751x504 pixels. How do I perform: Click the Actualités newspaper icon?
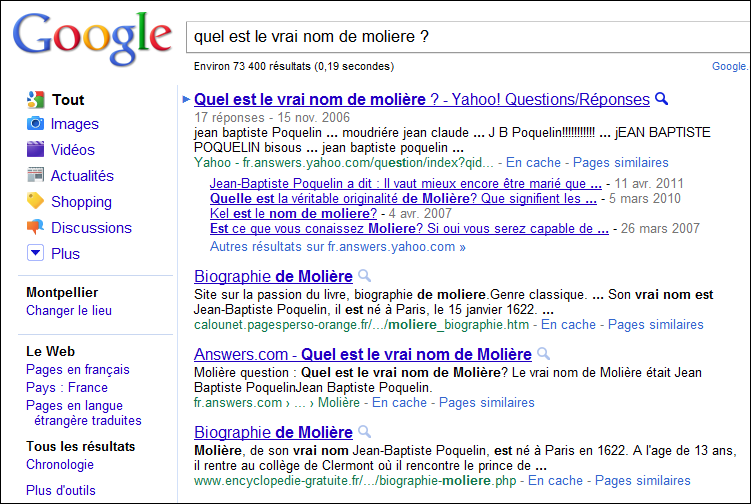(x=35, y=176)
